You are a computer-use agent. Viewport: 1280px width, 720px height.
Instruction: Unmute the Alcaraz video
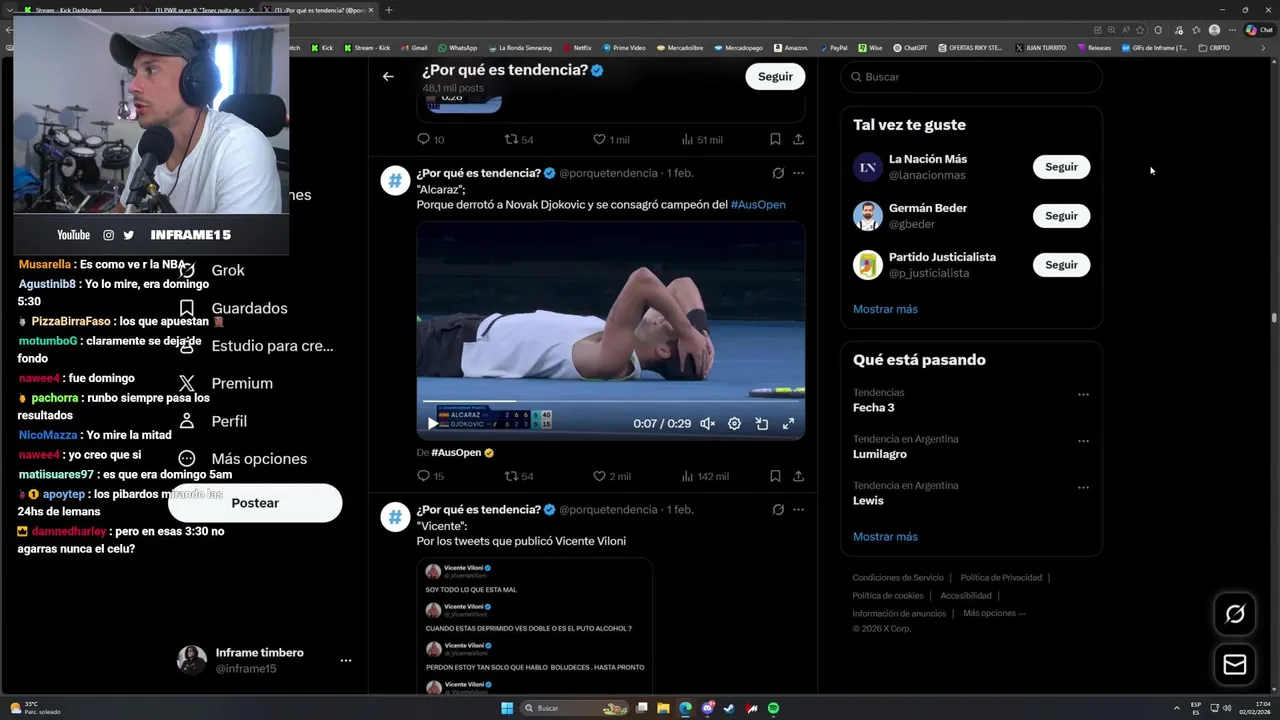[707, 423]
